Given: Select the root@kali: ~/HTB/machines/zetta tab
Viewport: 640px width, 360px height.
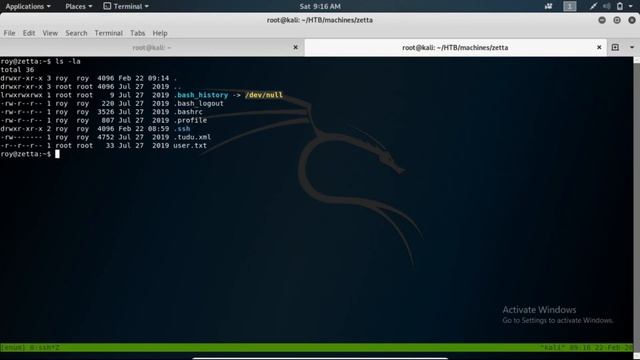Looking at the screenshot, I should click(455, 48).
